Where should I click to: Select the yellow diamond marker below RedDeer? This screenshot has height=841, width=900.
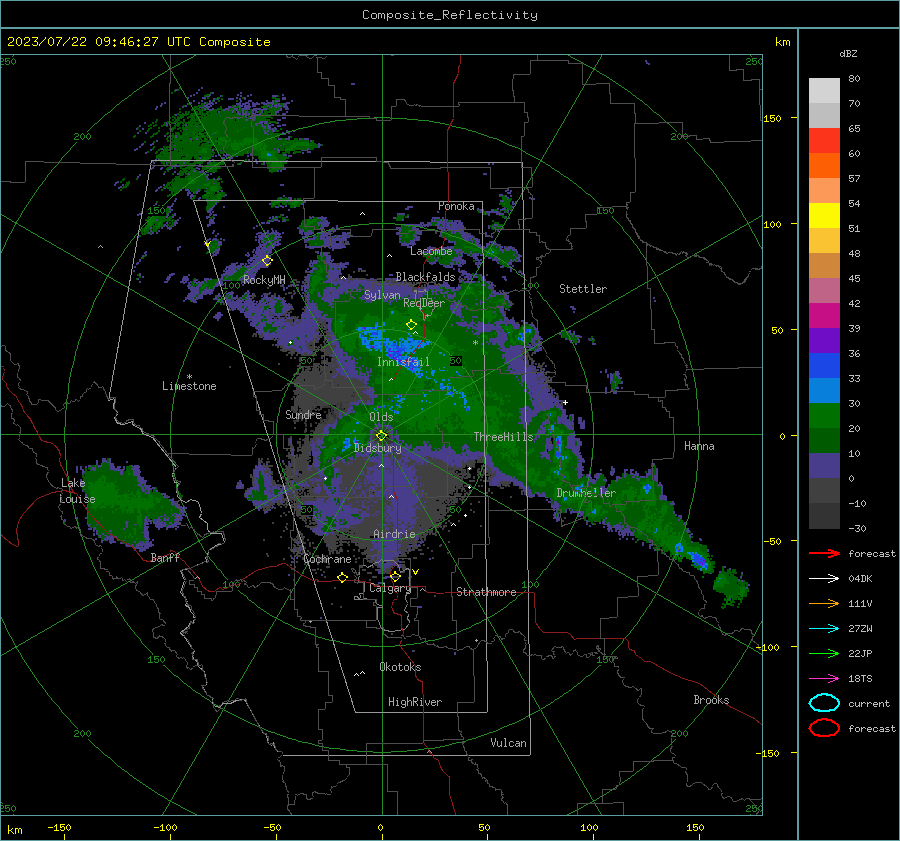(411, 325)
